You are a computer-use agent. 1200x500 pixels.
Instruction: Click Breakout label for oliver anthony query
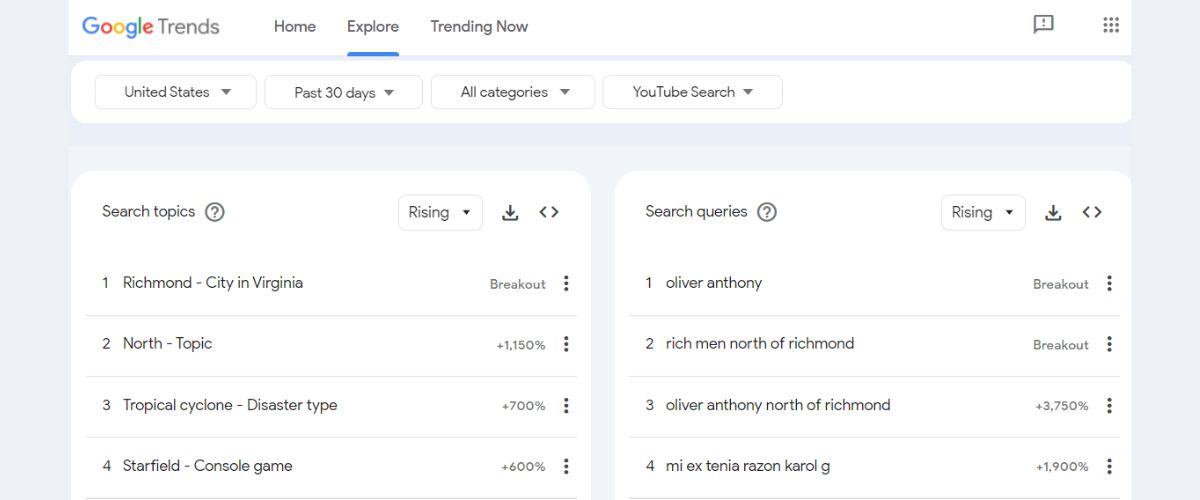click(1061, 284)
